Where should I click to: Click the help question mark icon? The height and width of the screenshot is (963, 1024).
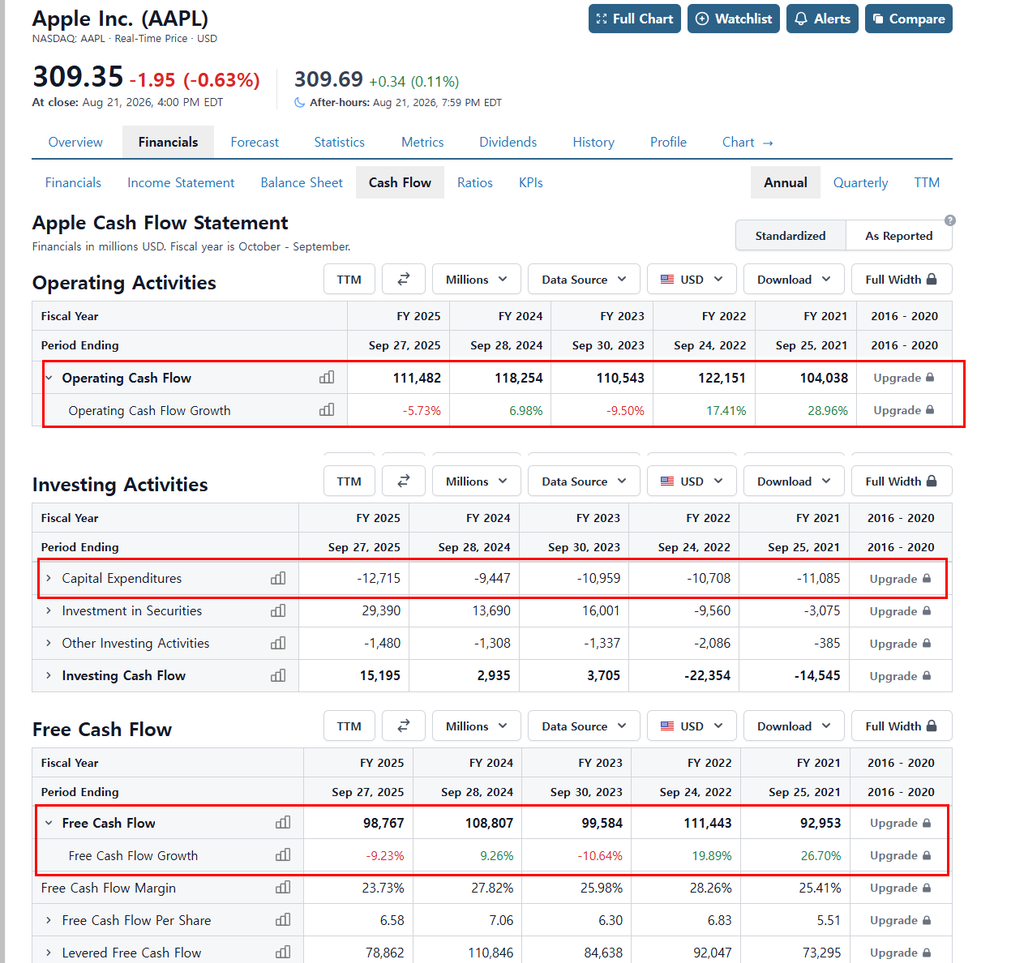tap(950, 221)
